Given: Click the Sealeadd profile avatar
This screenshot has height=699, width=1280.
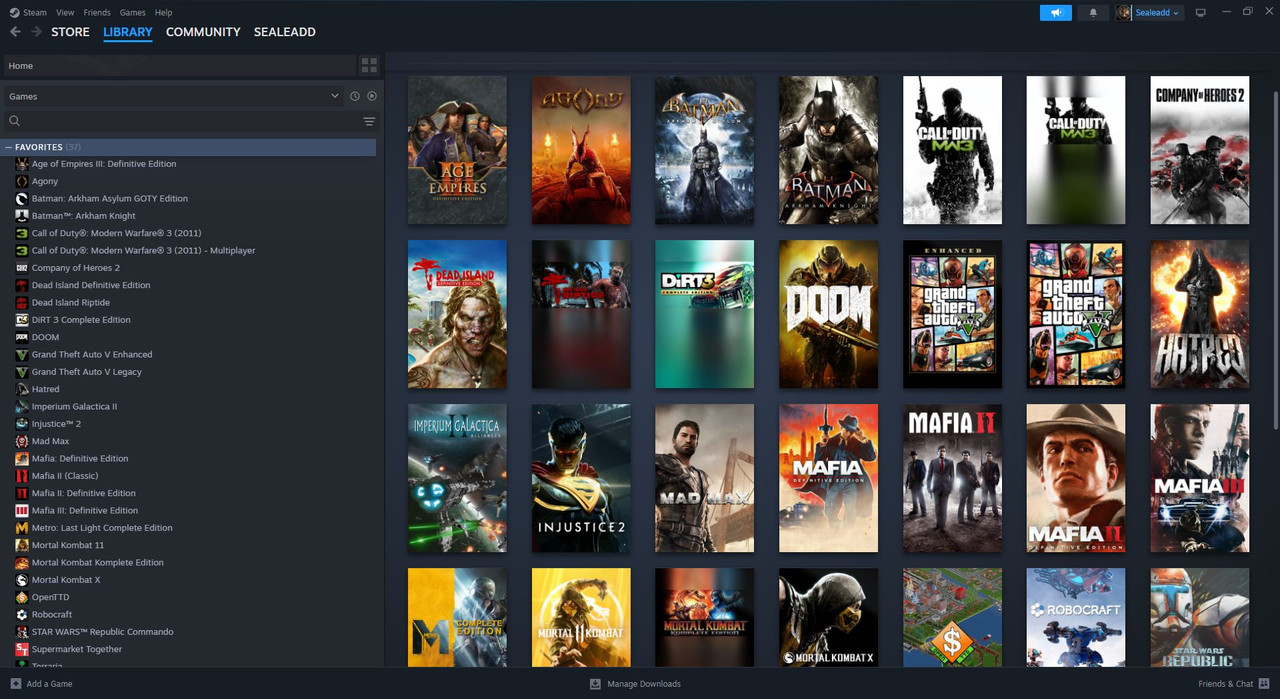Looking at the screenshot, I should pyautogui.click(x=1124, y=13).
